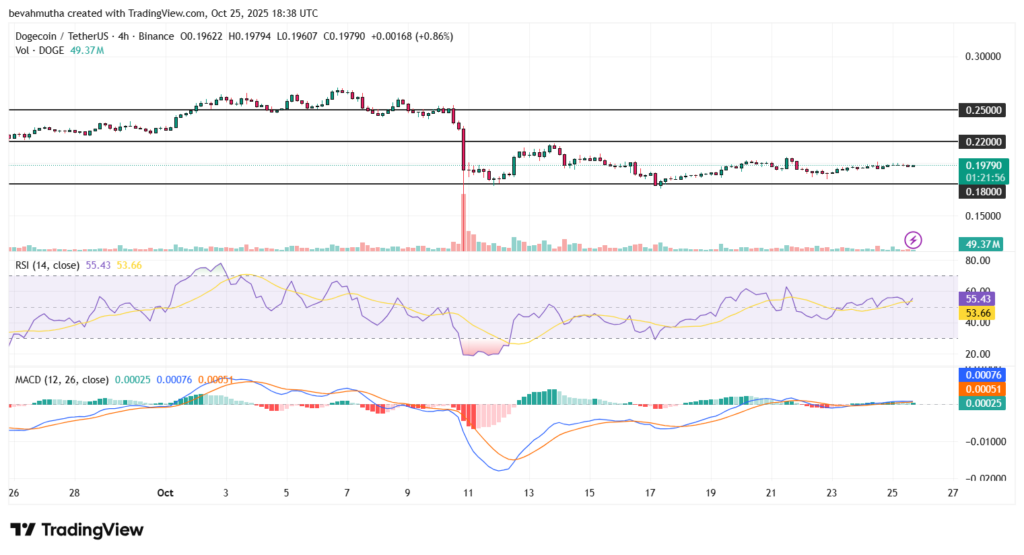This screenshot has width=1024, height=555.
Task: Click the orange 0.00051 signal value tag
Action: pyautogui.click(x=982, y=389)
